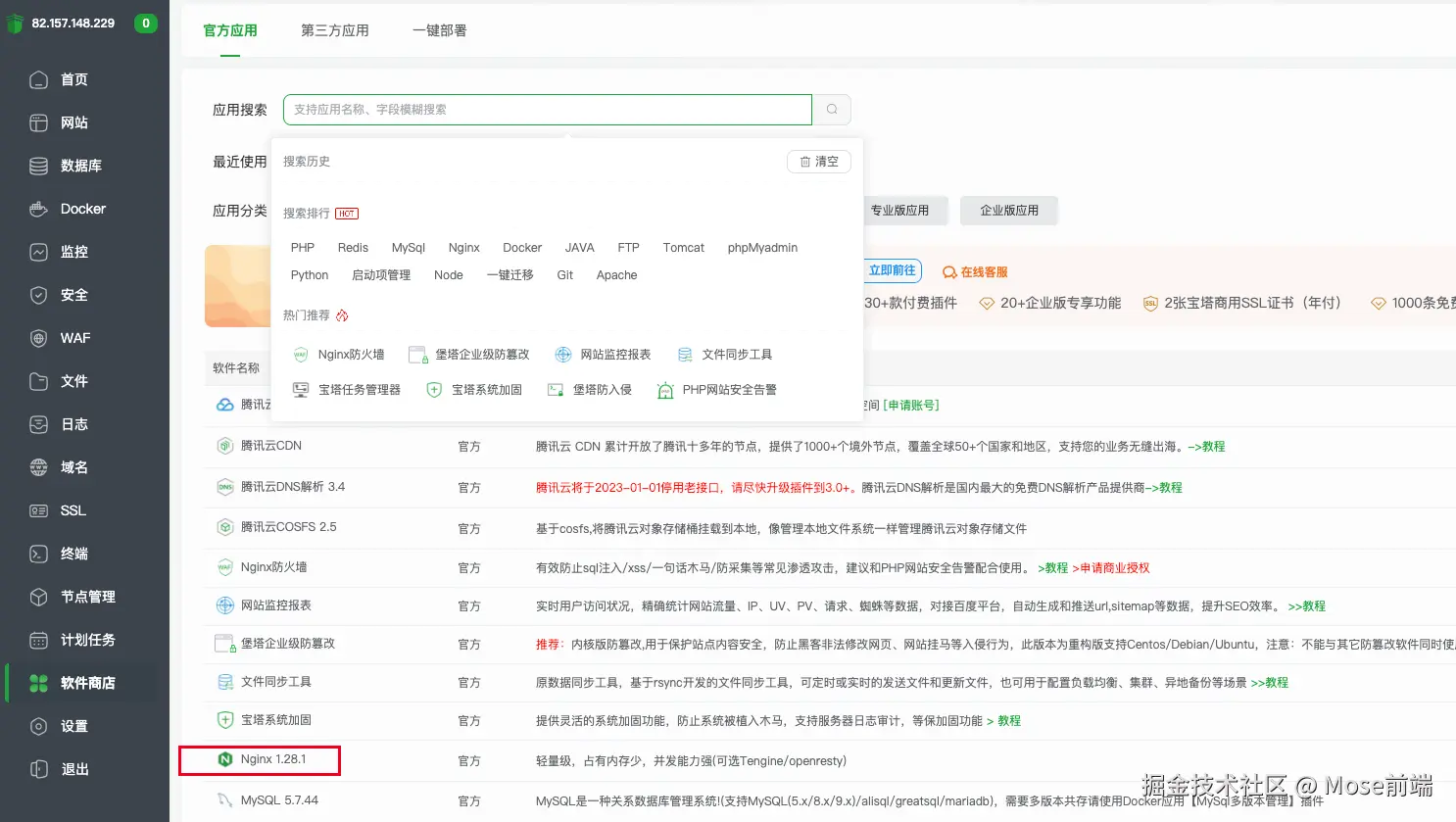1456x822 pixels.
Task: Open the 日志 logs sidebar icon
Action: click(38, 424)
